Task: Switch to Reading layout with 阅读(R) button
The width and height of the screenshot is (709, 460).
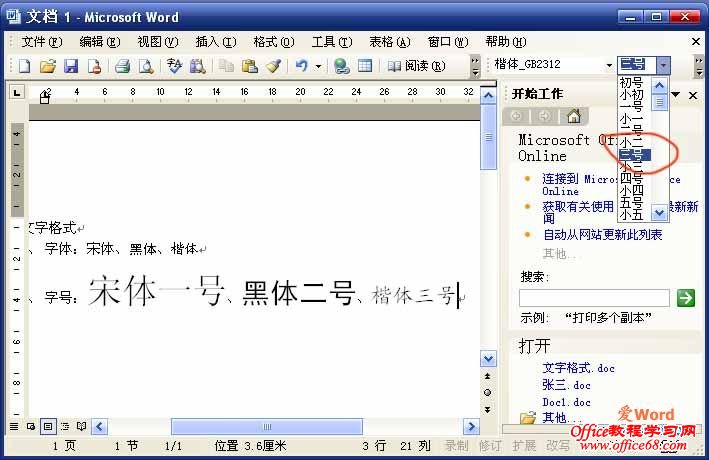Action: (416, 66)
